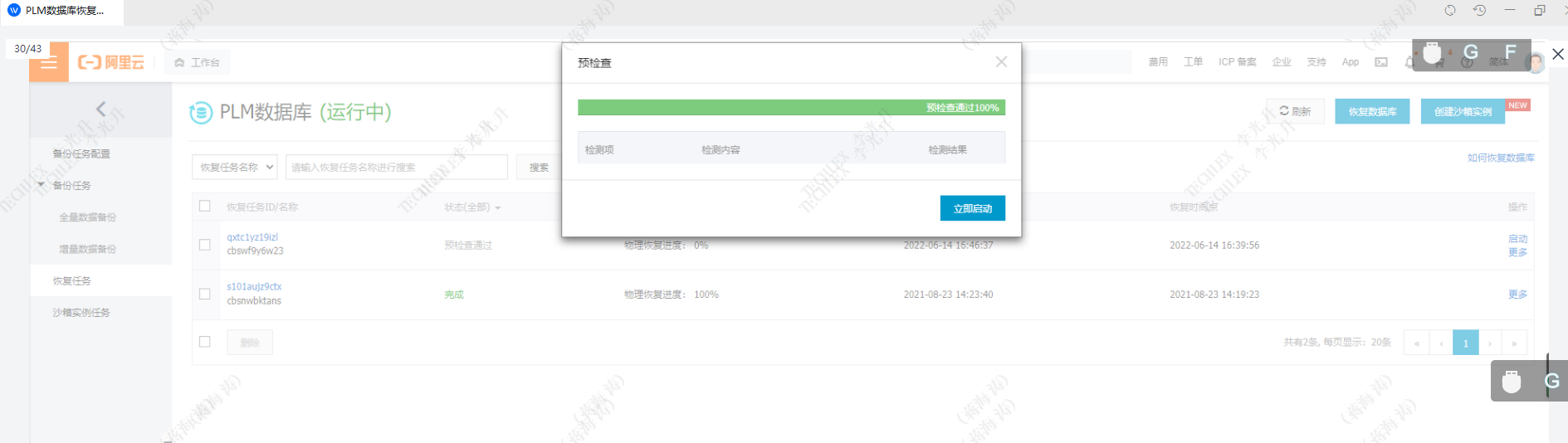Expand the 状态(全部) status filter
The height and width of the screenshot is (443, 1568).
(x=472, y=207)
